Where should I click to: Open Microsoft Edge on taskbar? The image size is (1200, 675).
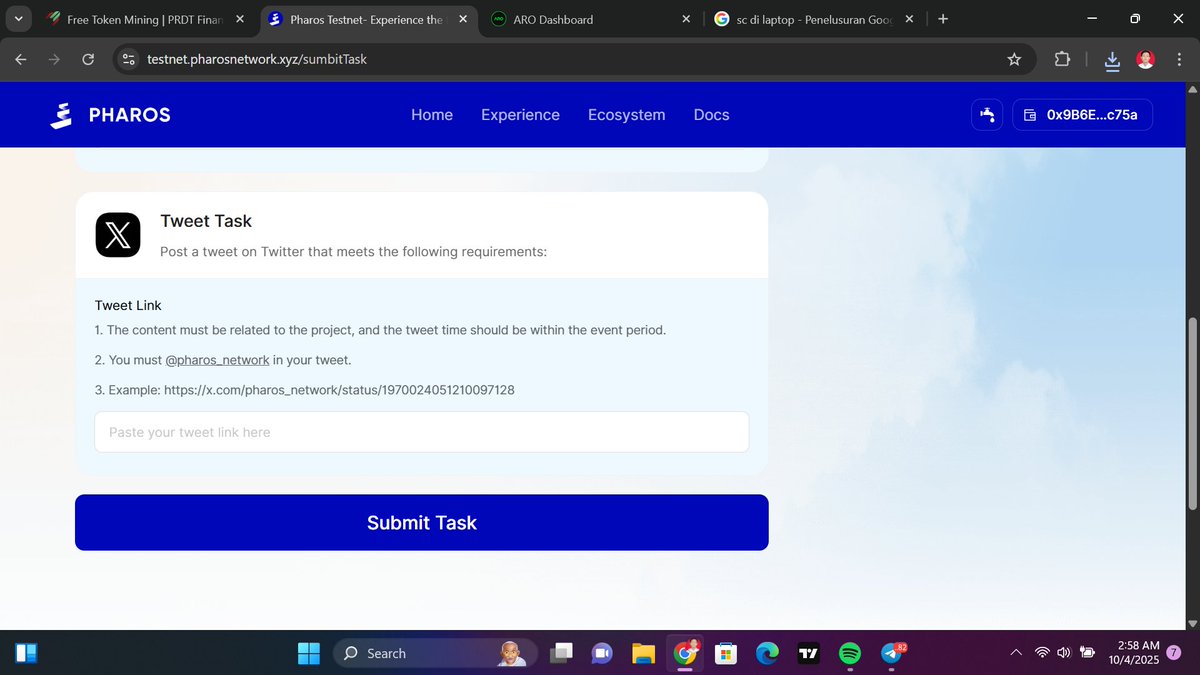pos(767,653)
